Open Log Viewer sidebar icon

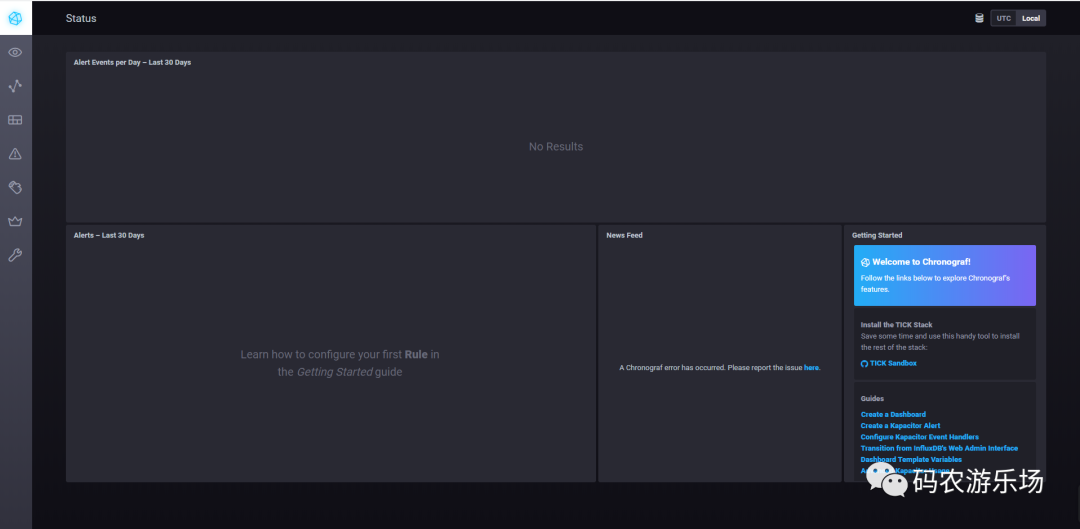(x=15, y=187)
